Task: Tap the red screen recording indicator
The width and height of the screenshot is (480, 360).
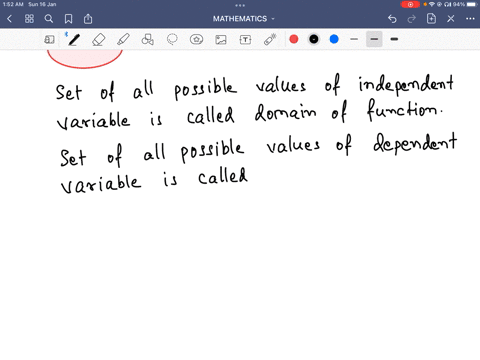Action: [x=410, y=5]
